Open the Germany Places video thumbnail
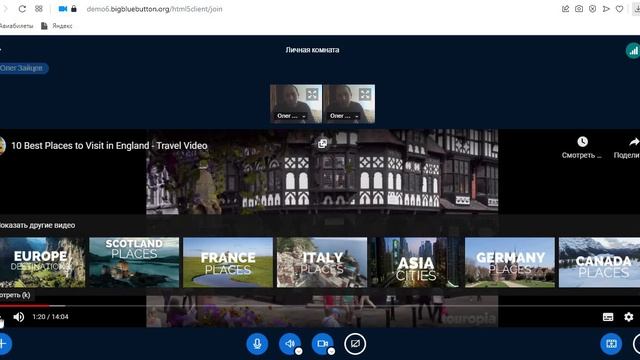 click(510, 262)
